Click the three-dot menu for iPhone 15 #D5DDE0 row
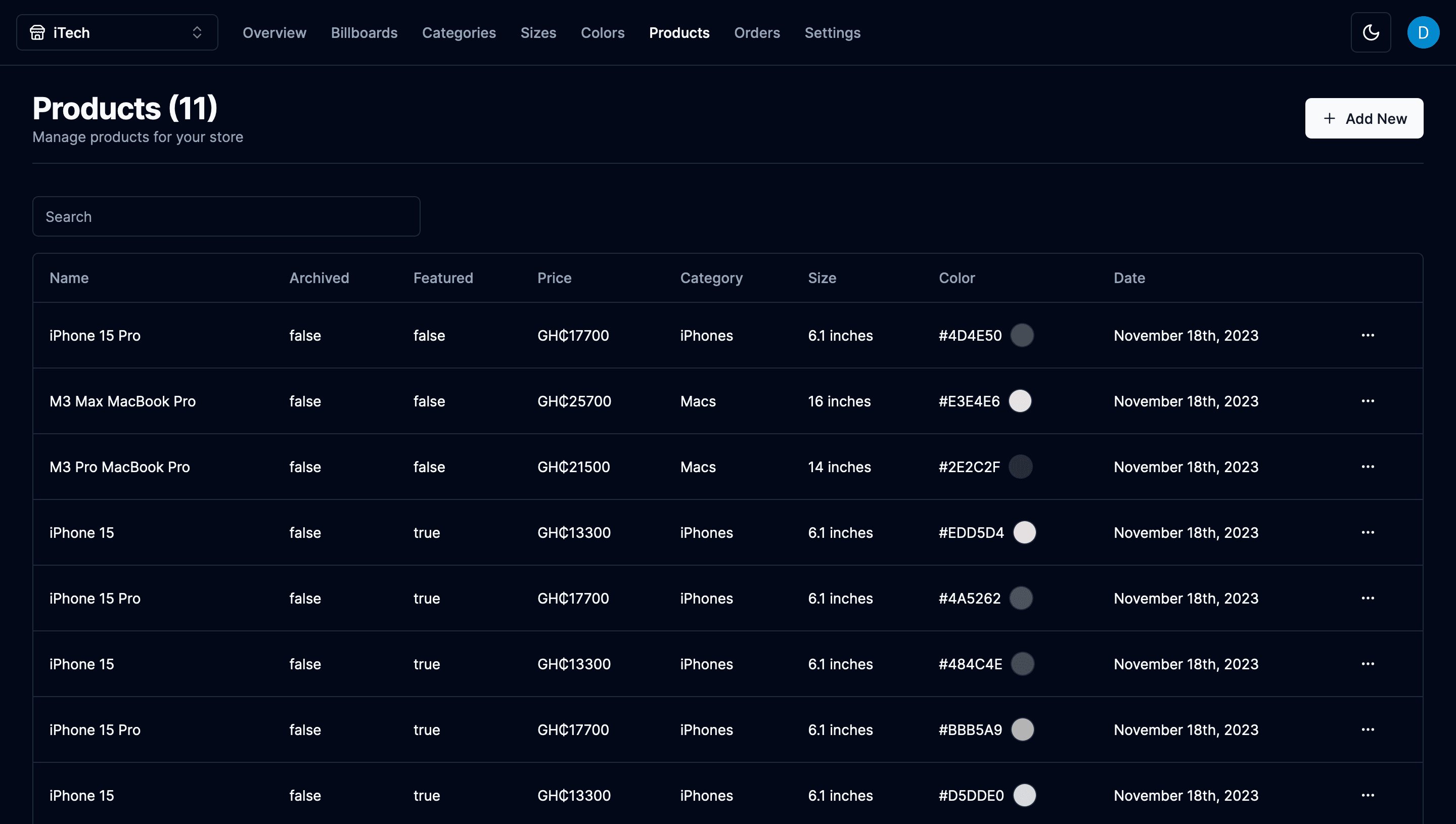This screenshot has height=824, width=1456. click(x=1368, y=795)
